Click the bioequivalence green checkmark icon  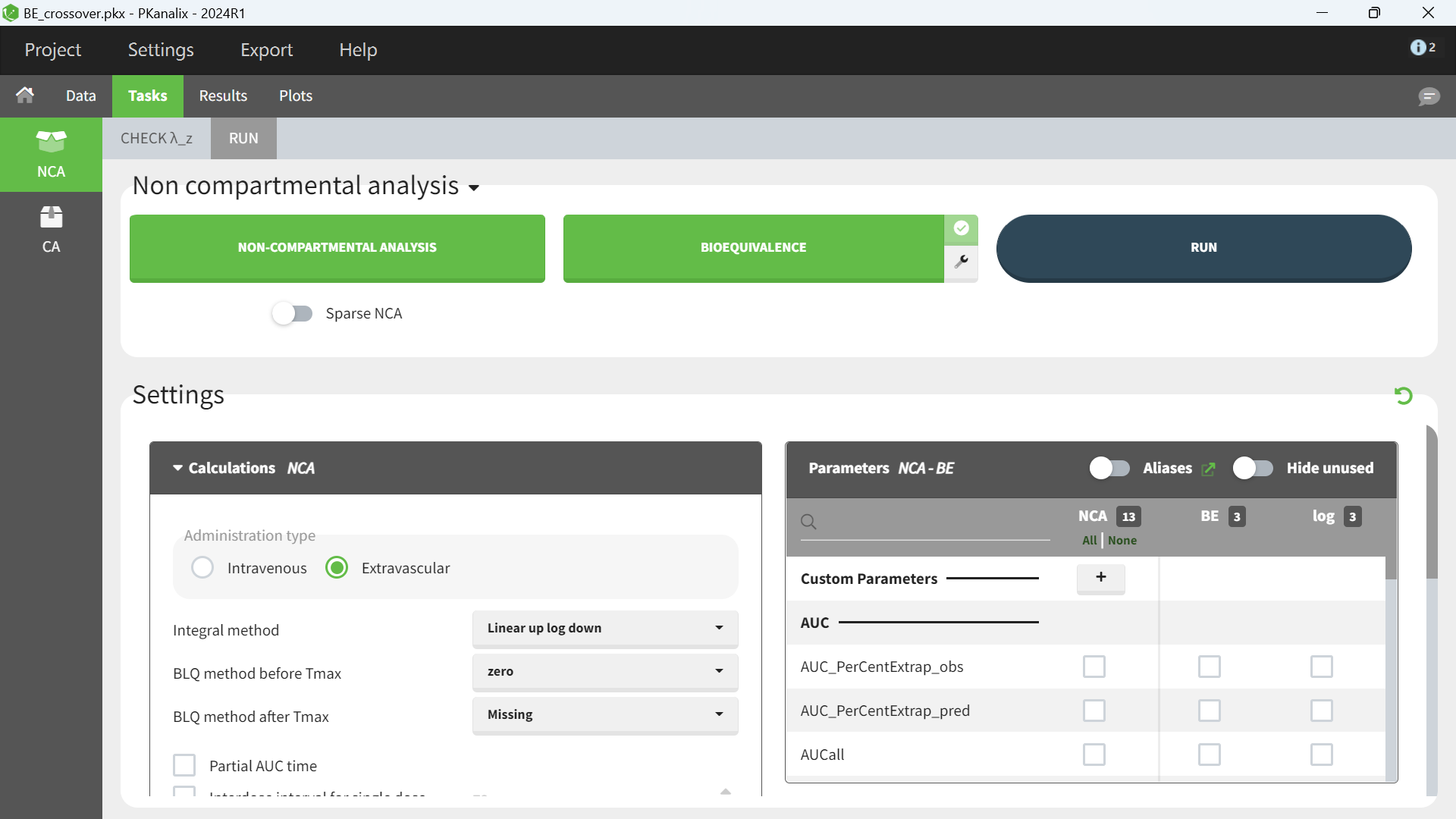(961, 228)
